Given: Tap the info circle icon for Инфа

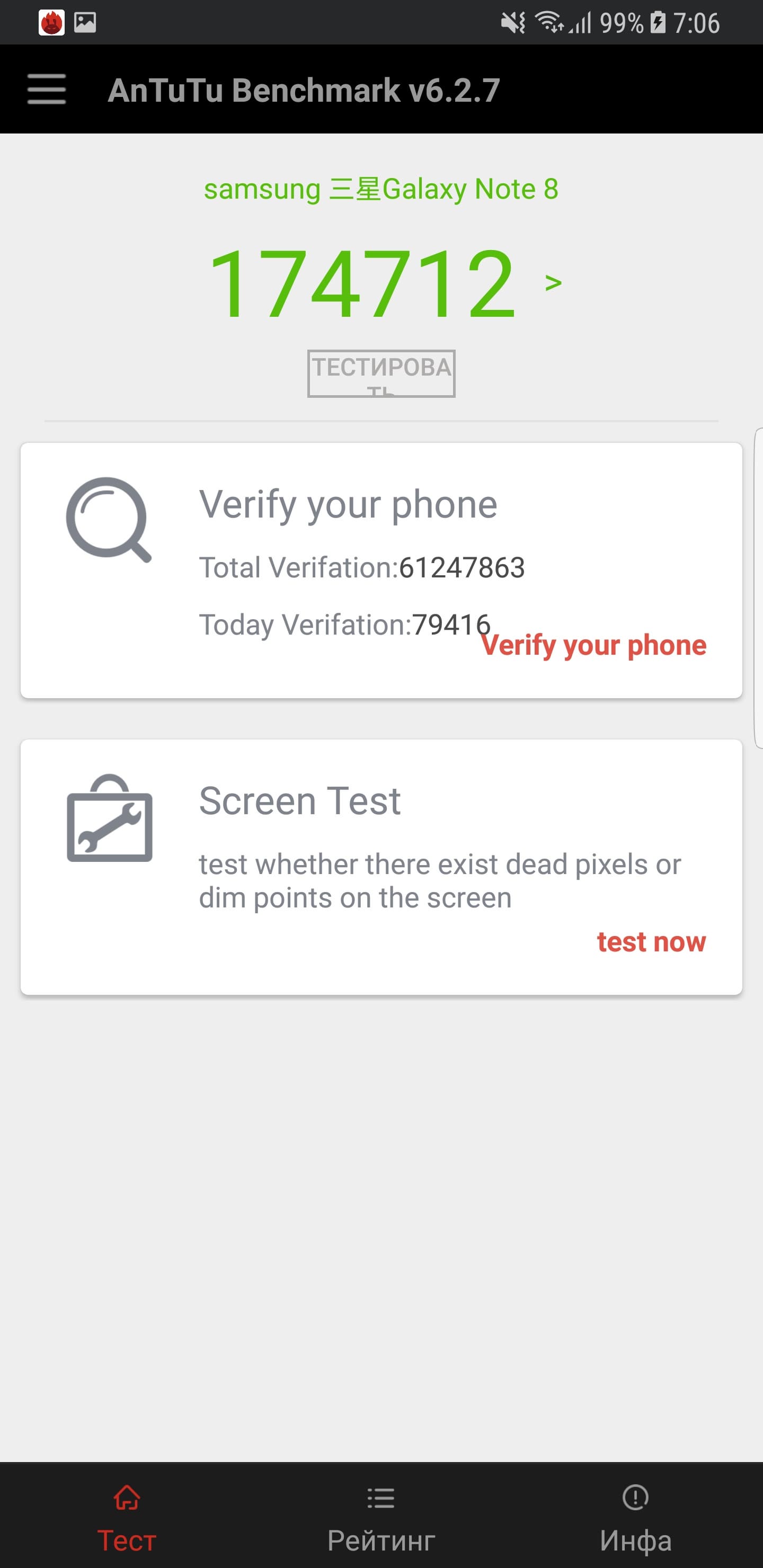Looking at the screenshot, I should (635, 1498).
